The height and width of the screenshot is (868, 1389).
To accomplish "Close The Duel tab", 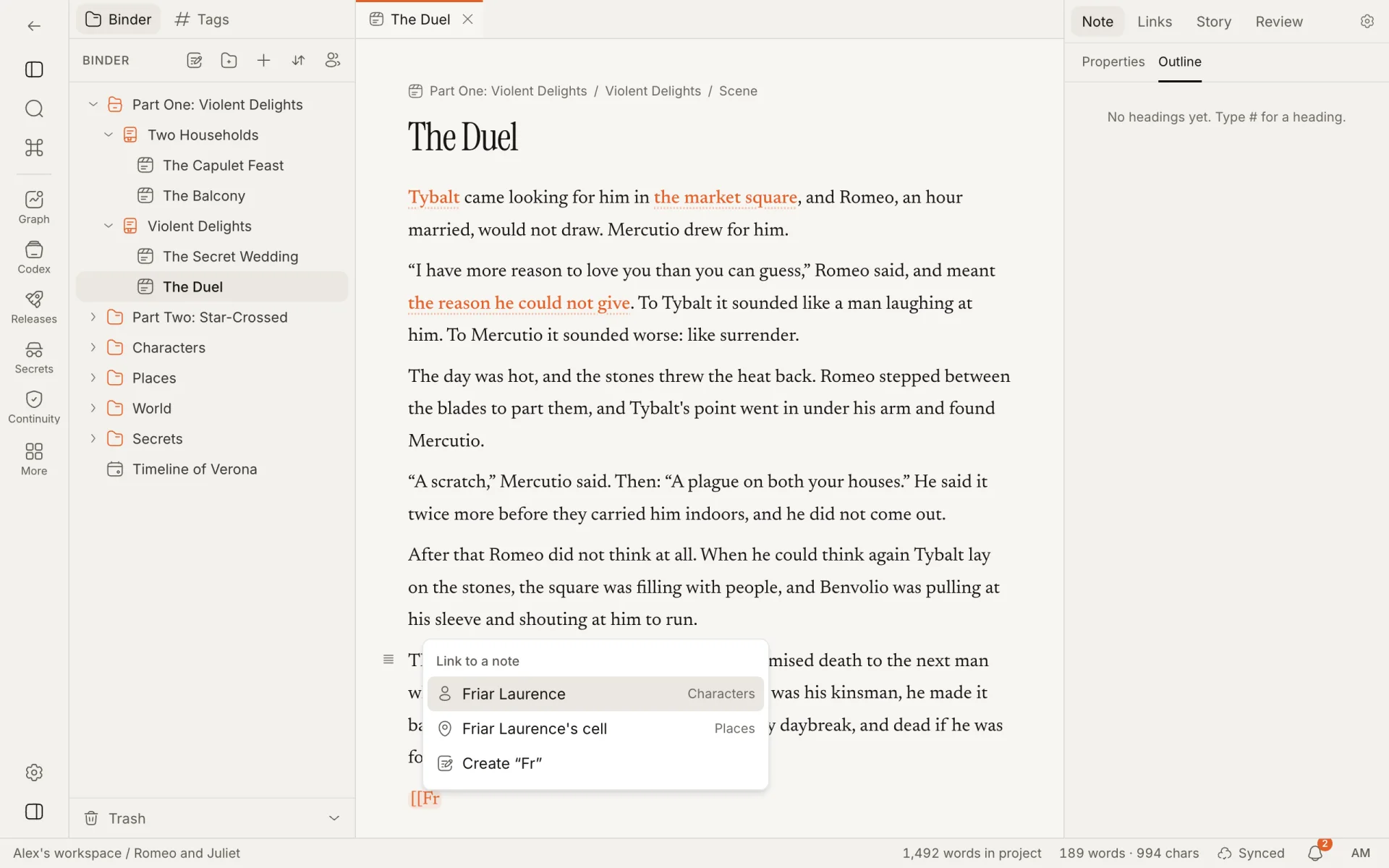I will [x=468, y=20].
